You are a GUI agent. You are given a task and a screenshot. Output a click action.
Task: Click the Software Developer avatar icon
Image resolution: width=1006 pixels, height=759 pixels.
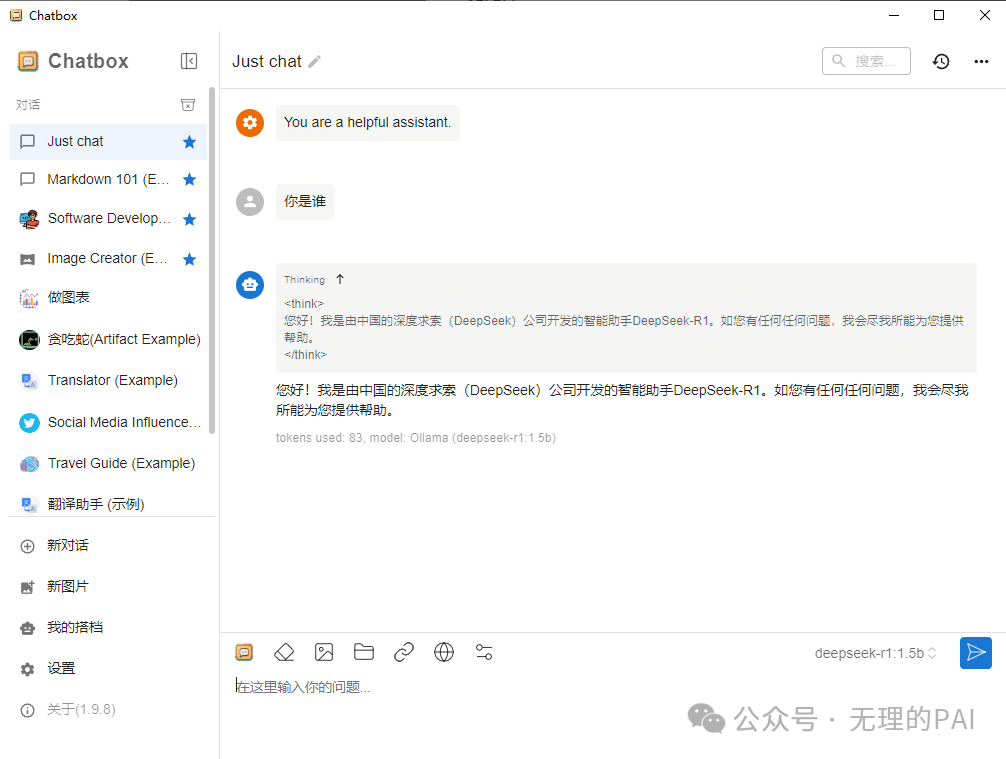(29, 219)
